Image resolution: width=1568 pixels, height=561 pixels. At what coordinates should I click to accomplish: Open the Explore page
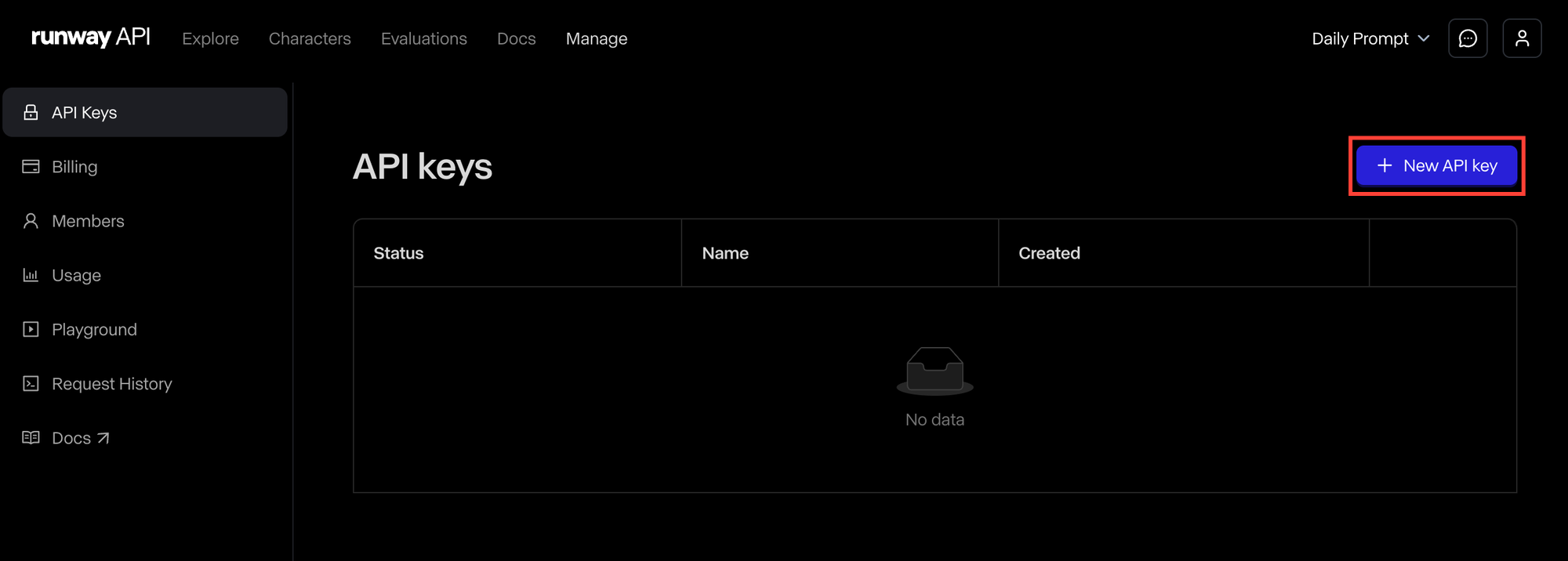[x=210, y=38]
